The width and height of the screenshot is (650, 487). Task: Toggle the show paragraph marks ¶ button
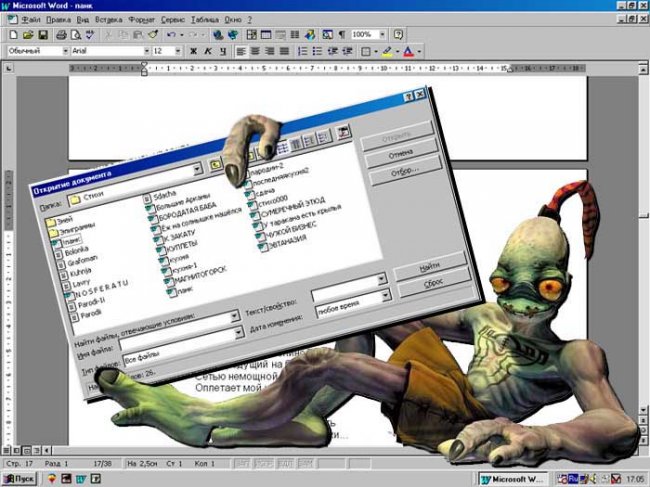click(x=342, y=35)
